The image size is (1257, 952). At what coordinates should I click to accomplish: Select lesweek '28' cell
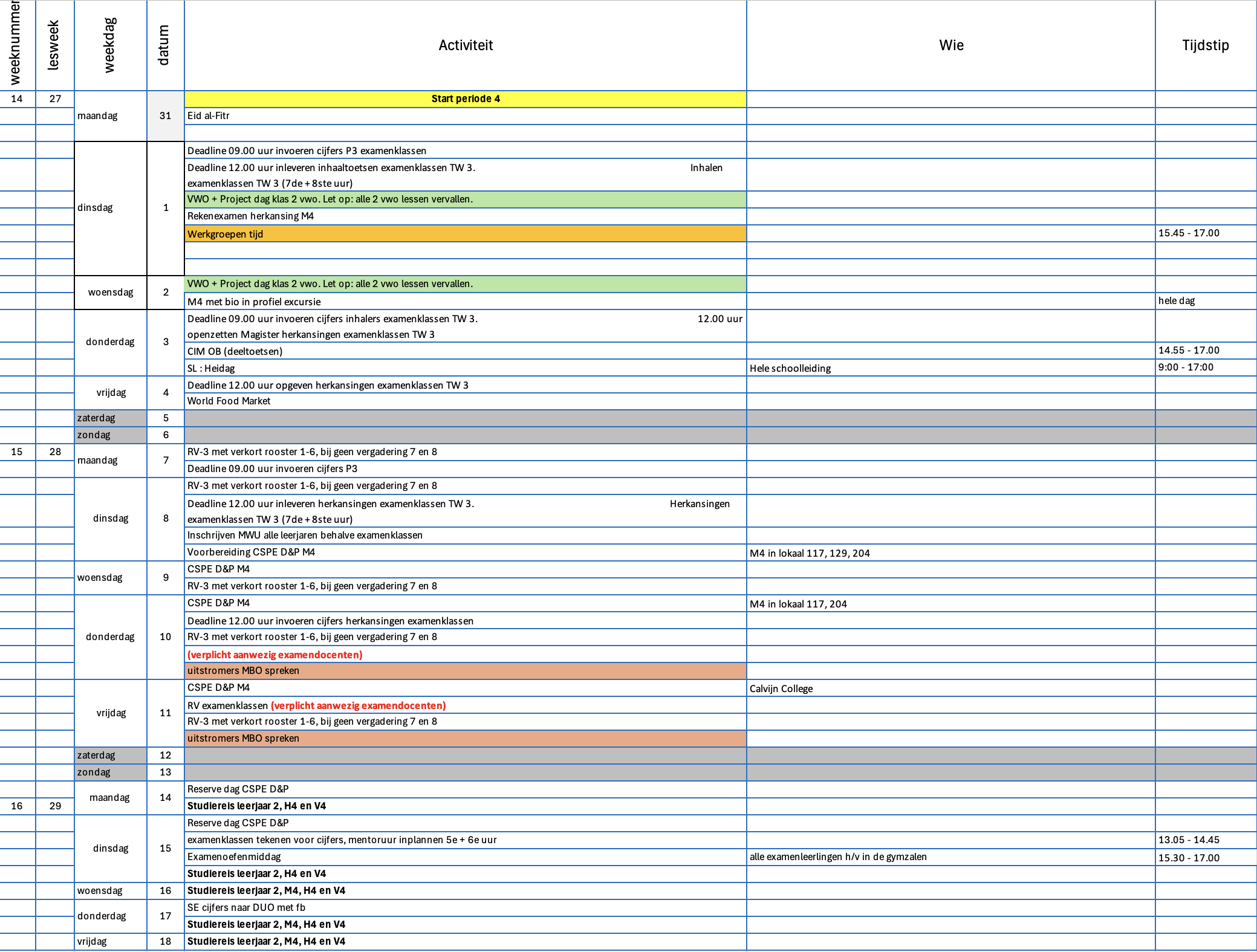[55, 452]
